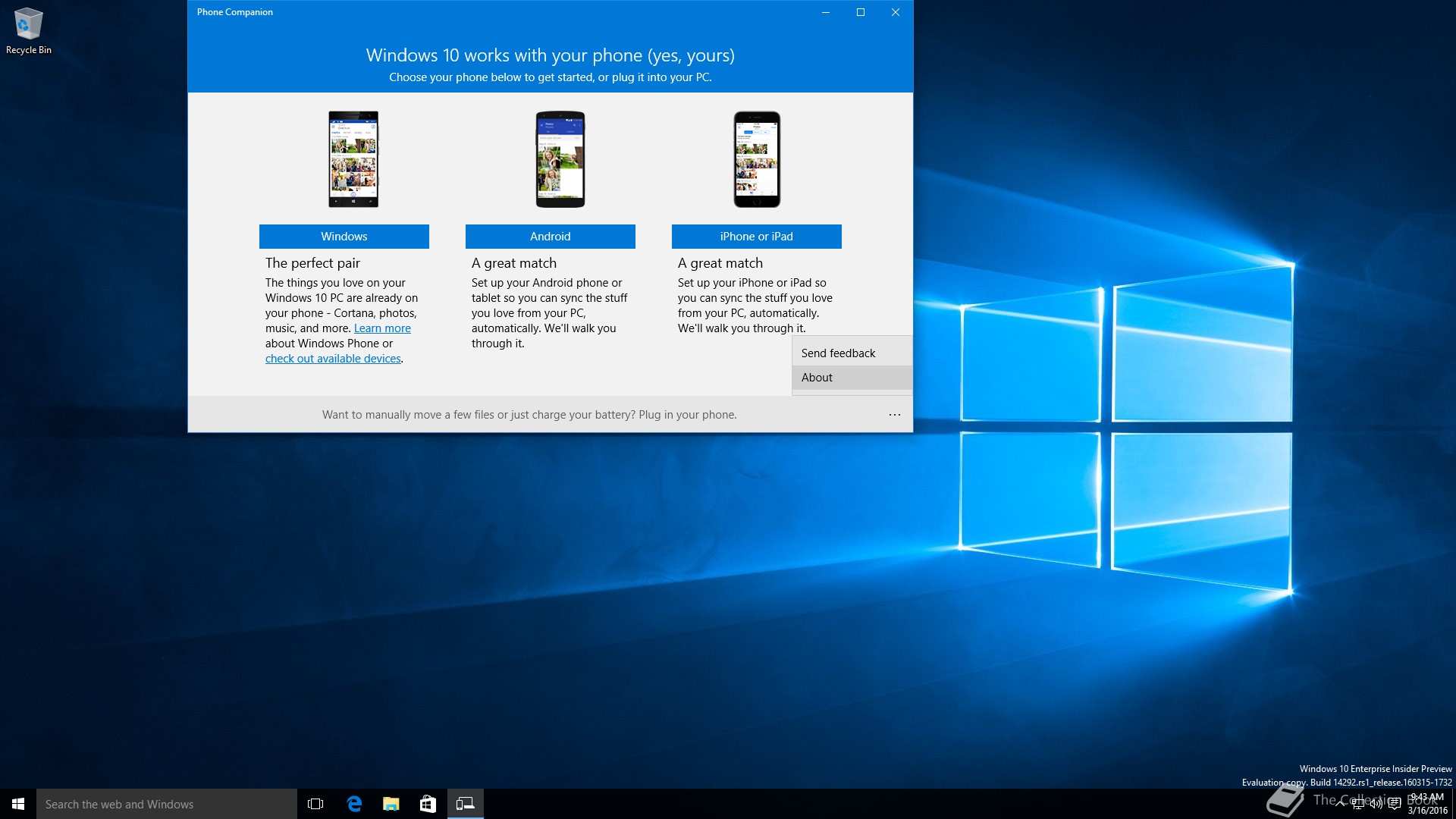Follow the check out available devices link
The width and height of the screenshot is (1456, 819).
point(333,359)
